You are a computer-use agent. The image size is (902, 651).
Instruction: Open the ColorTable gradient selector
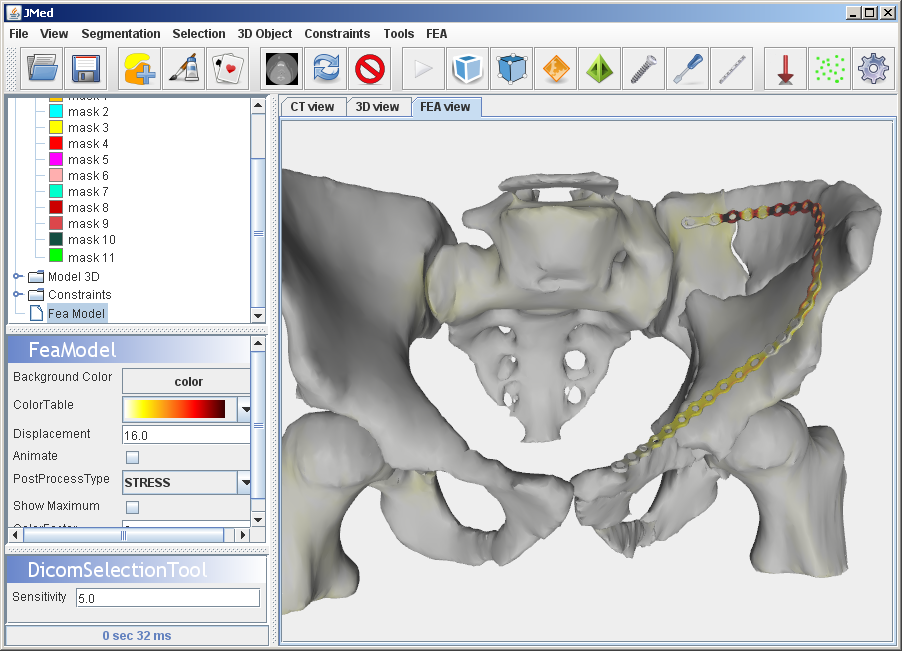pos(244,408)
